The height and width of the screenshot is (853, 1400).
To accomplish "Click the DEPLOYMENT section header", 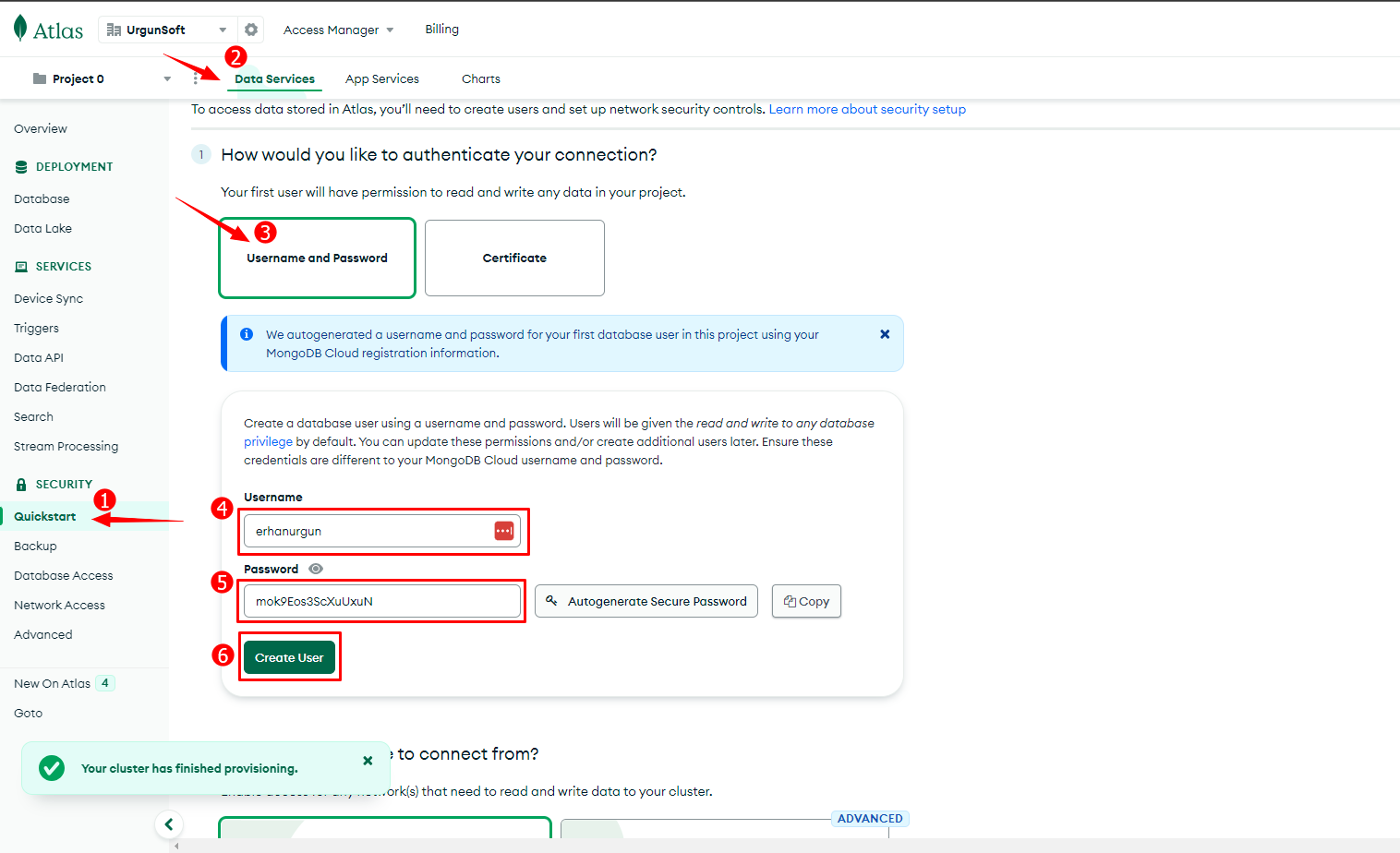I will point(74,166).
